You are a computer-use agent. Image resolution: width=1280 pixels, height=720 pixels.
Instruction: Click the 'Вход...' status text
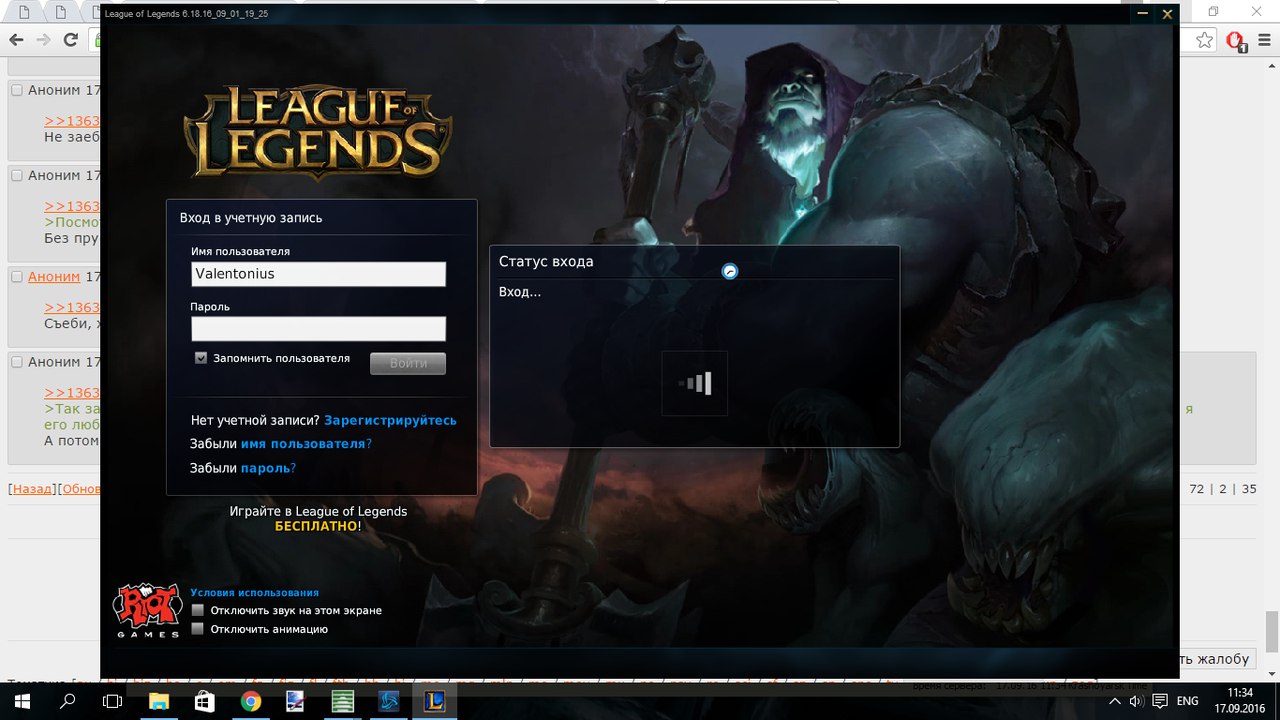coord(520,292)
